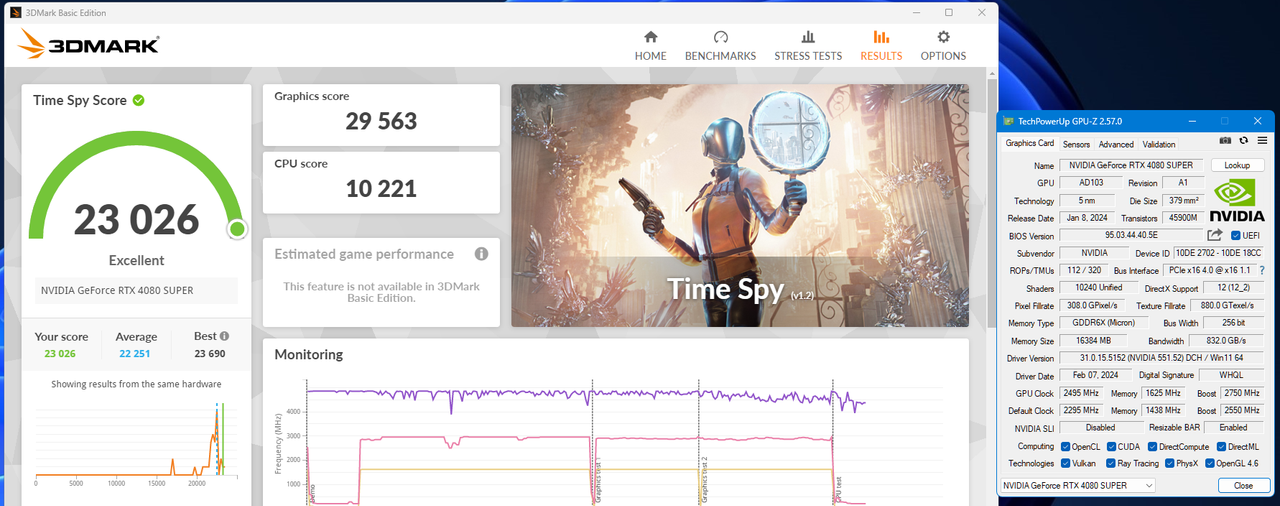1280x506 pixels.
Task: Switch to the Validation tab in GPU-Z
Action: [x=1159, y=144]
